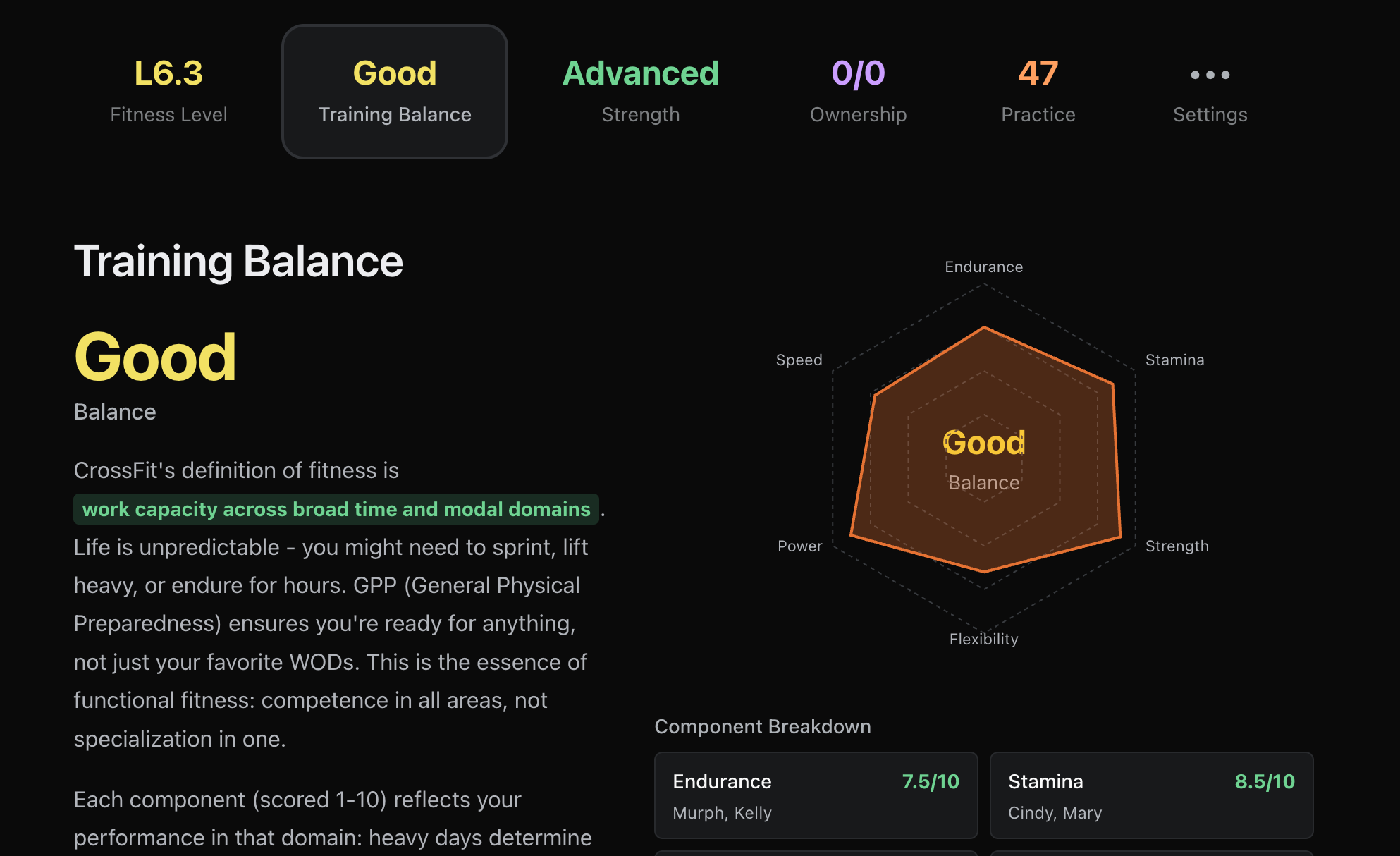Go to the Practice tab
Image resolution: width=1400 pixels, height=856 pixels.
(1038, 92)
